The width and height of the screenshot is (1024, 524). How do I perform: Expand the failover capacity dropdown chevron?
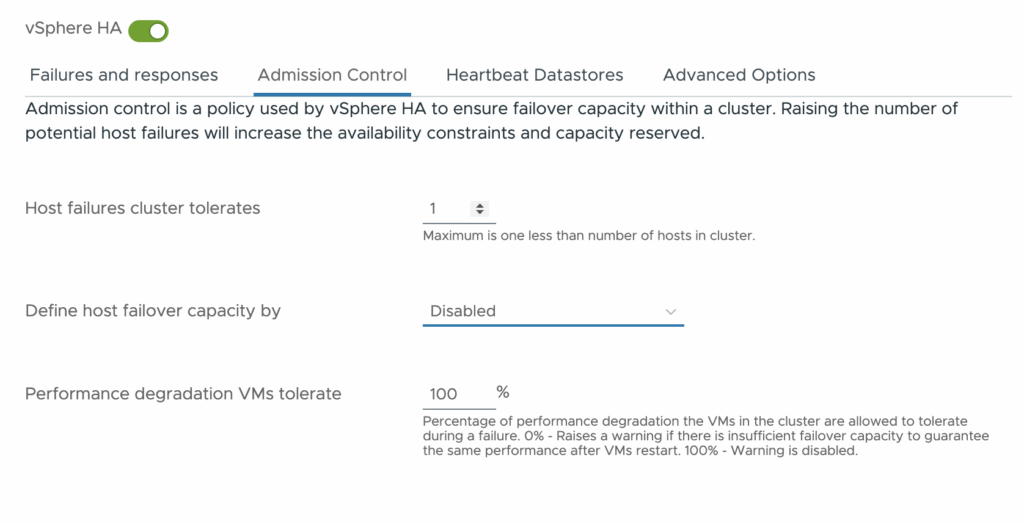671,312
